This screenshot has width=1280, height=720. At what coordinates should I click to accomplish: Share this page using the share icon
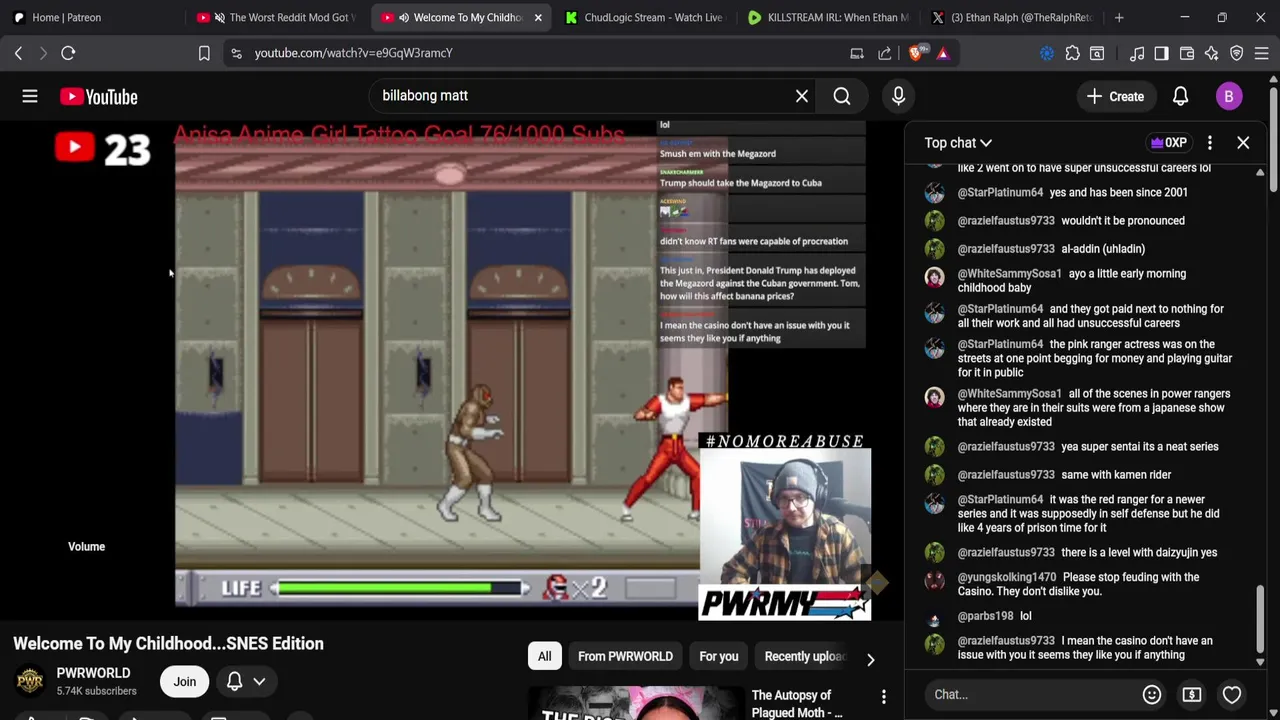coord(885,53)
